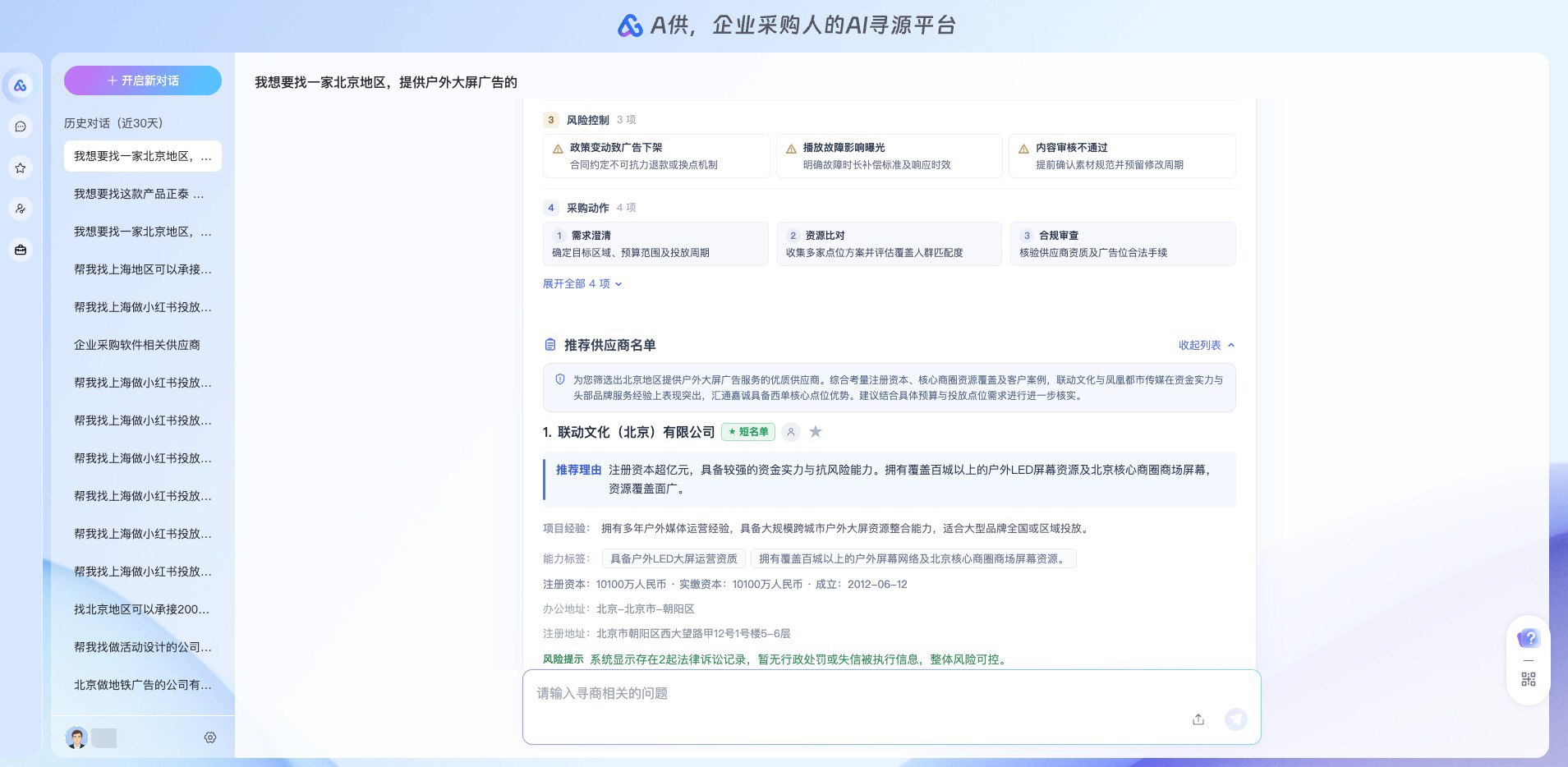Click the 播放故障影响曝光 risk card
Screen dimensions: 1568x767
[x=890, y=156]
